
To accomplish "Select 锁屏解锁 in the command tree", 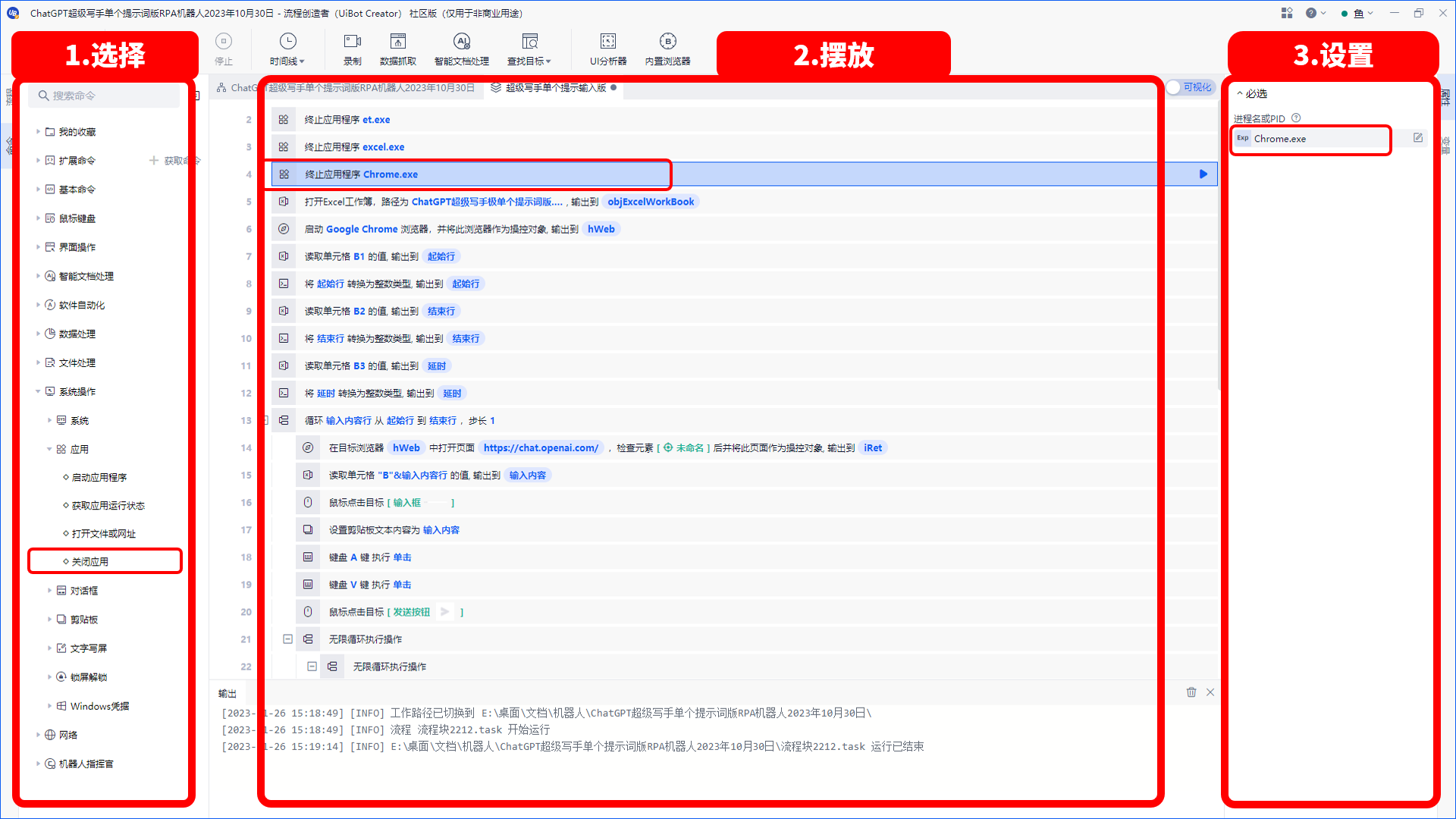I will (89, 677).
